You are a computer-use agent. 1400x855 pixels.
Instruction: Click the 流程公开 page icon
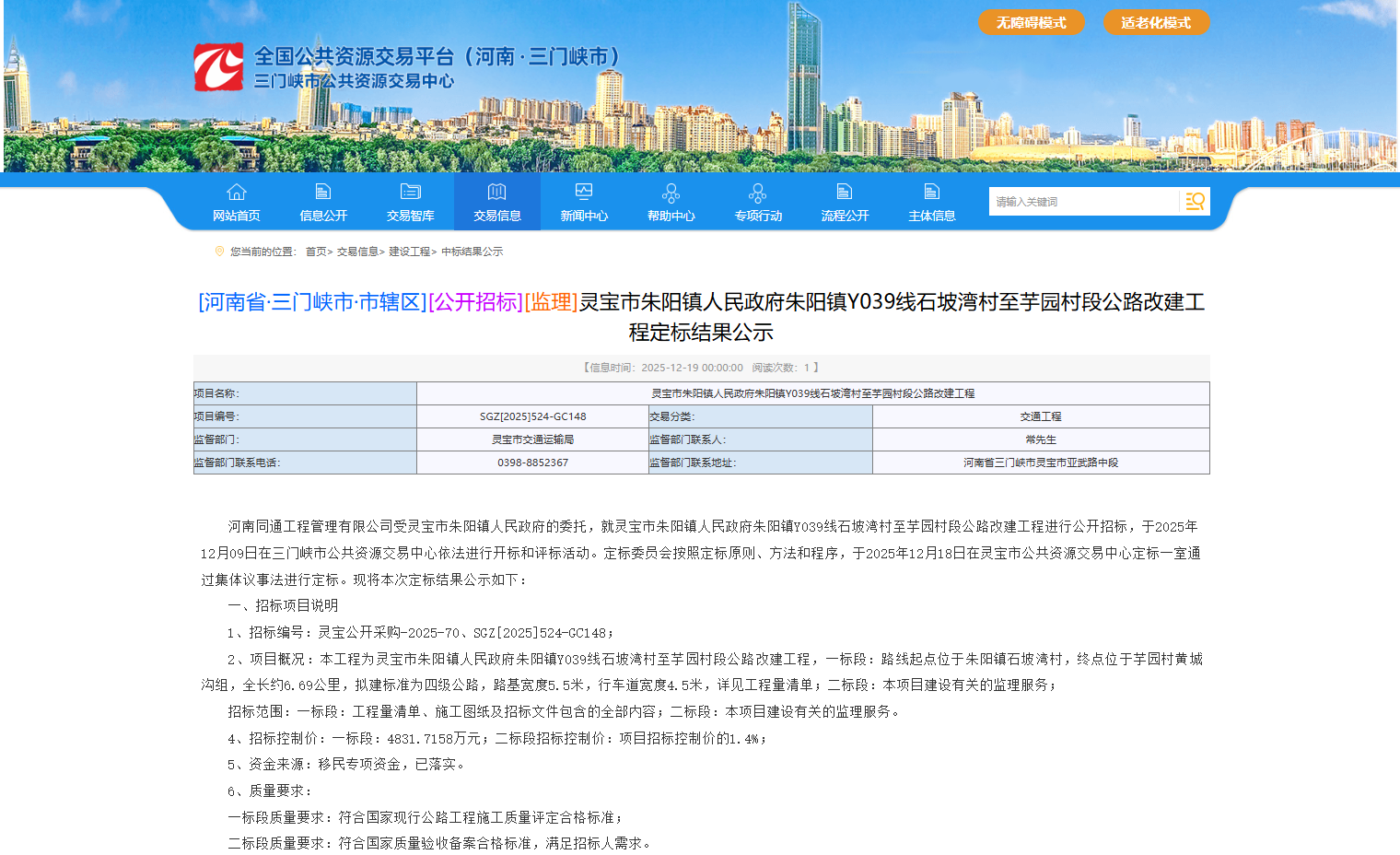click(x=843, y=191)
